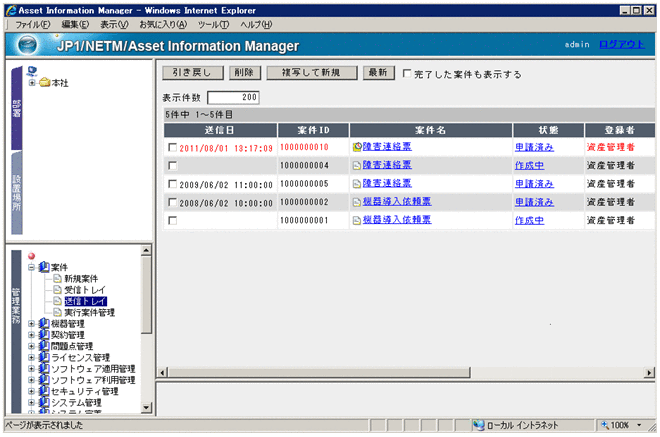Click the document icon in row 1000000002
This screenshot has height=437, width=660.
(x=357, y=202)
